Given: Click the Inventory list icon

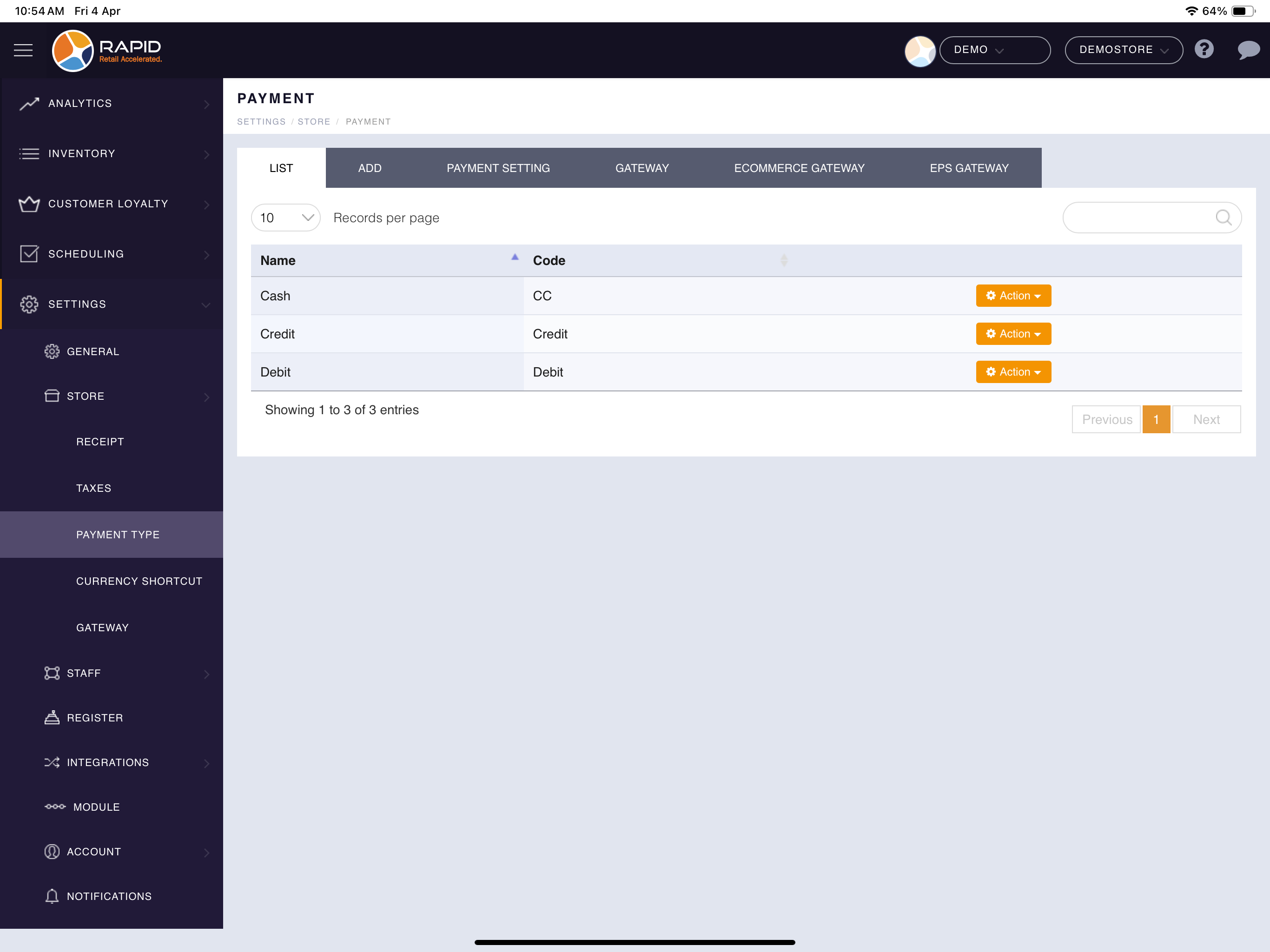Looking at the screenshot, I should coord(29,153).
